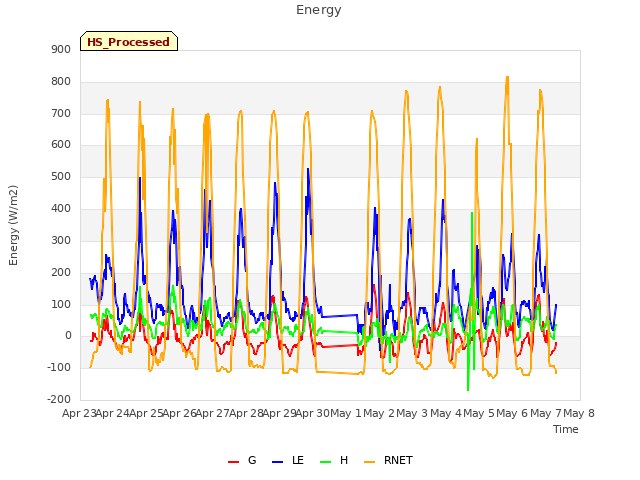Click the May 2 x-axis date label
This screenshot has width=640, height=480.
pyautogui.click(x=379, y=413)
